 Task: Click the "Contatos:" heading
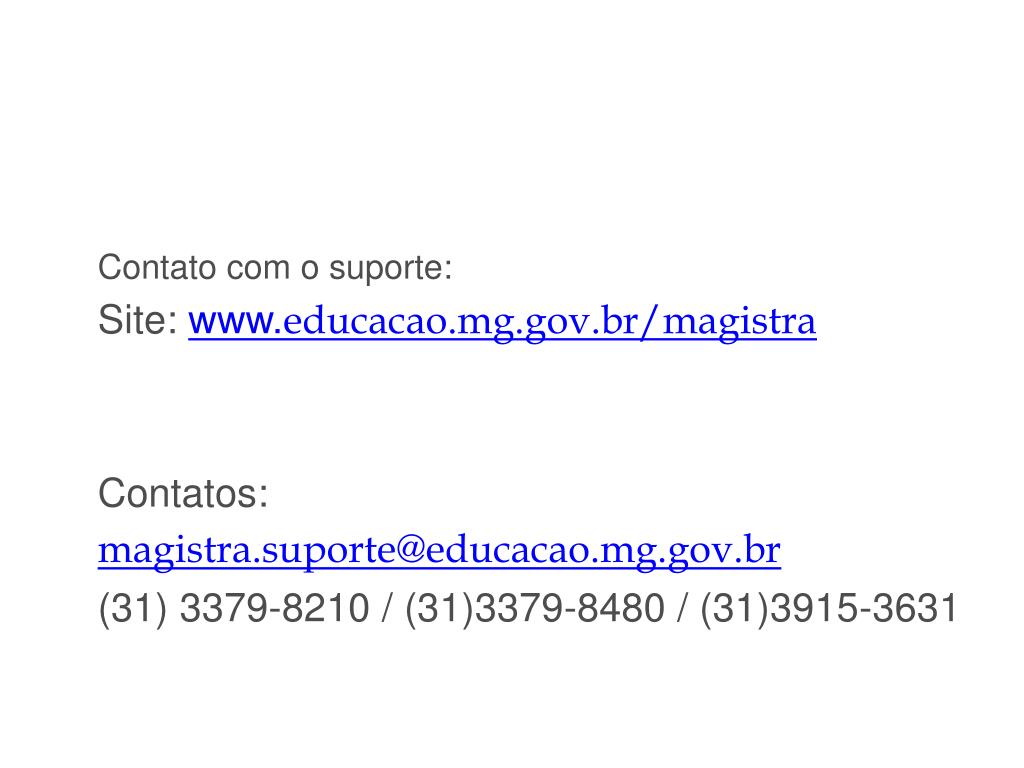pos(183,493)
